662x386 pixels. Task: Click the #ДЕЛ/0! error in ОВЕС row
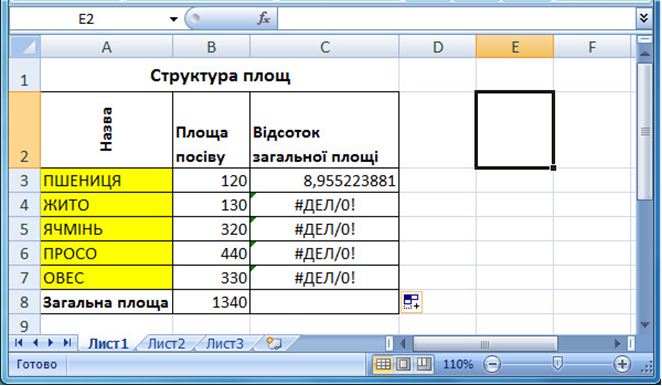[324, 278]
